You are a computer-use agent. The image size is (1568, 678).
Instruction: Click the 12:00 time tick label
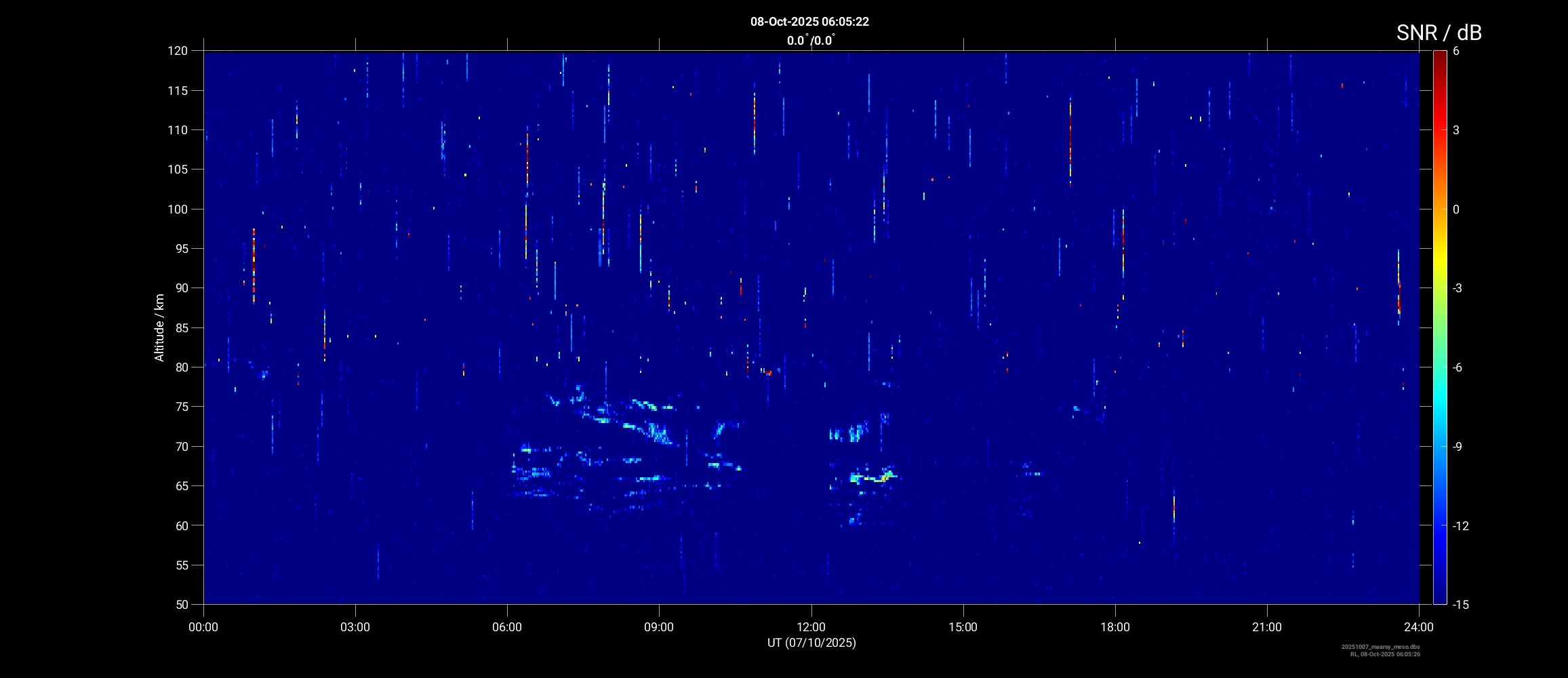[x=811, y=627]
